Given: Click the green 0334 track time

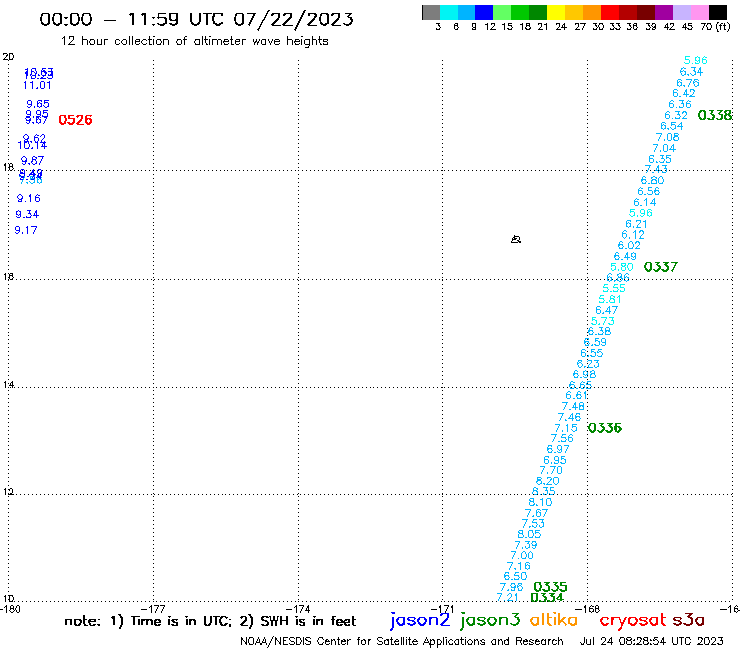Looking at the screenshot, I should click(x=547, y=598).
